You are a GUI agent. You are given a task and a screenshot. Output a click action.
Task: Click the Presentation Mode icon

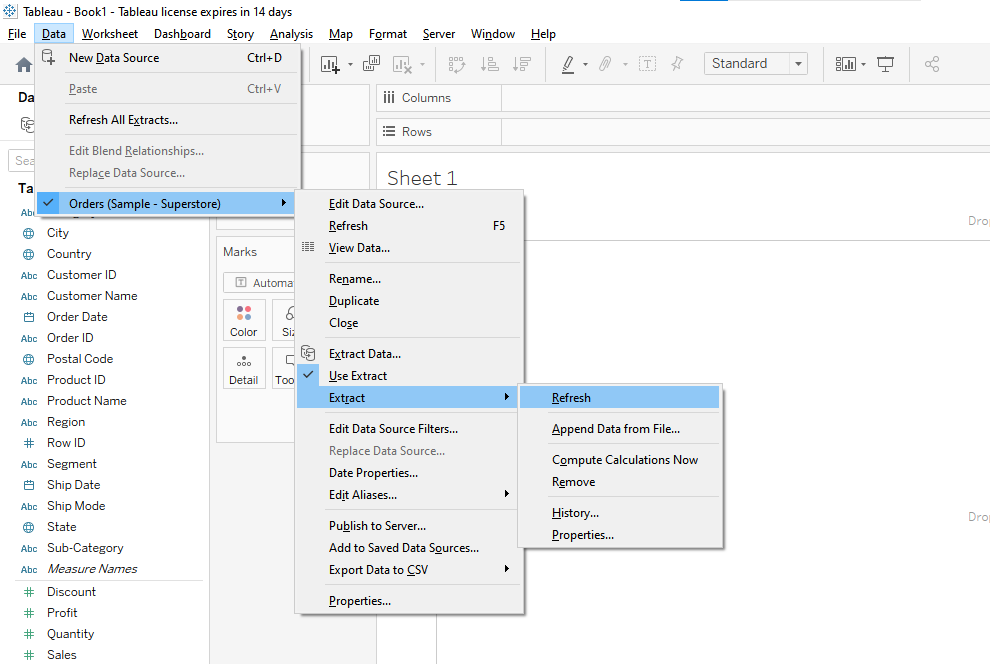point(886,64)
